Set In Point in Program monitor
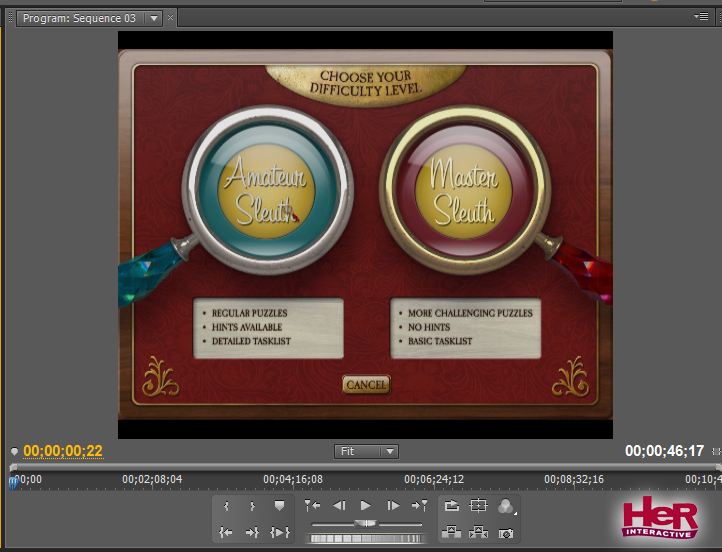Screen dimensions: 722x552 (226, 506)
